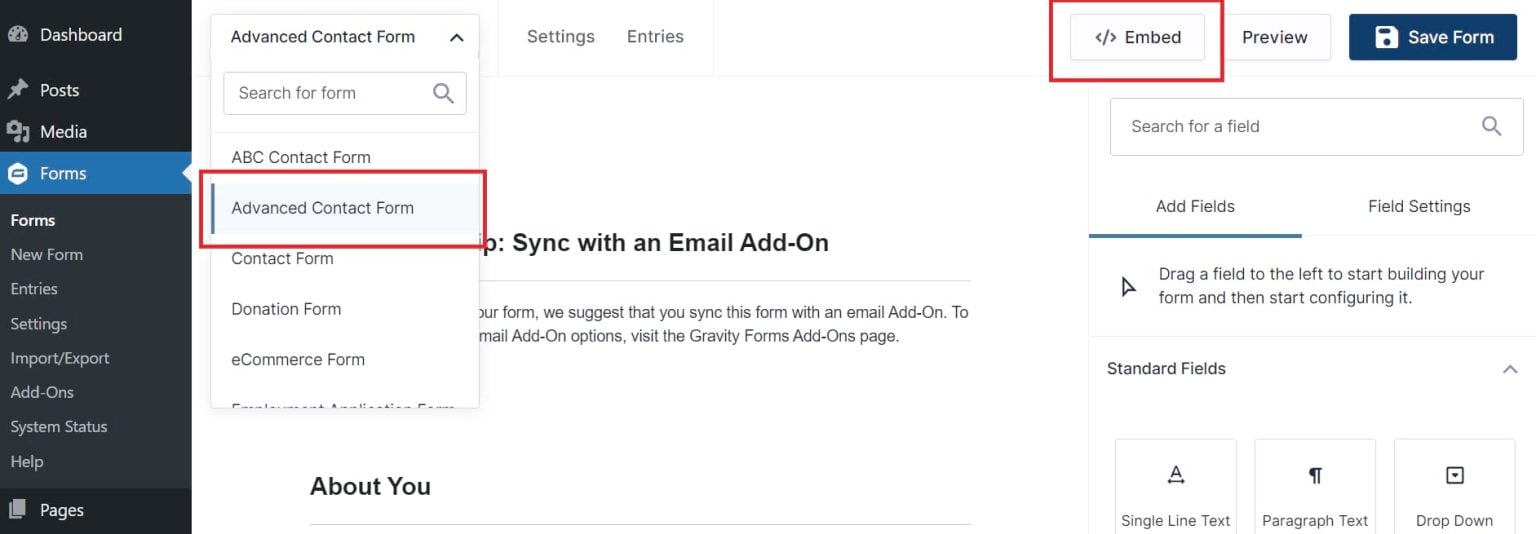
Task: Open Import/Export in the Forms submenu
Action: pos(60,358)
